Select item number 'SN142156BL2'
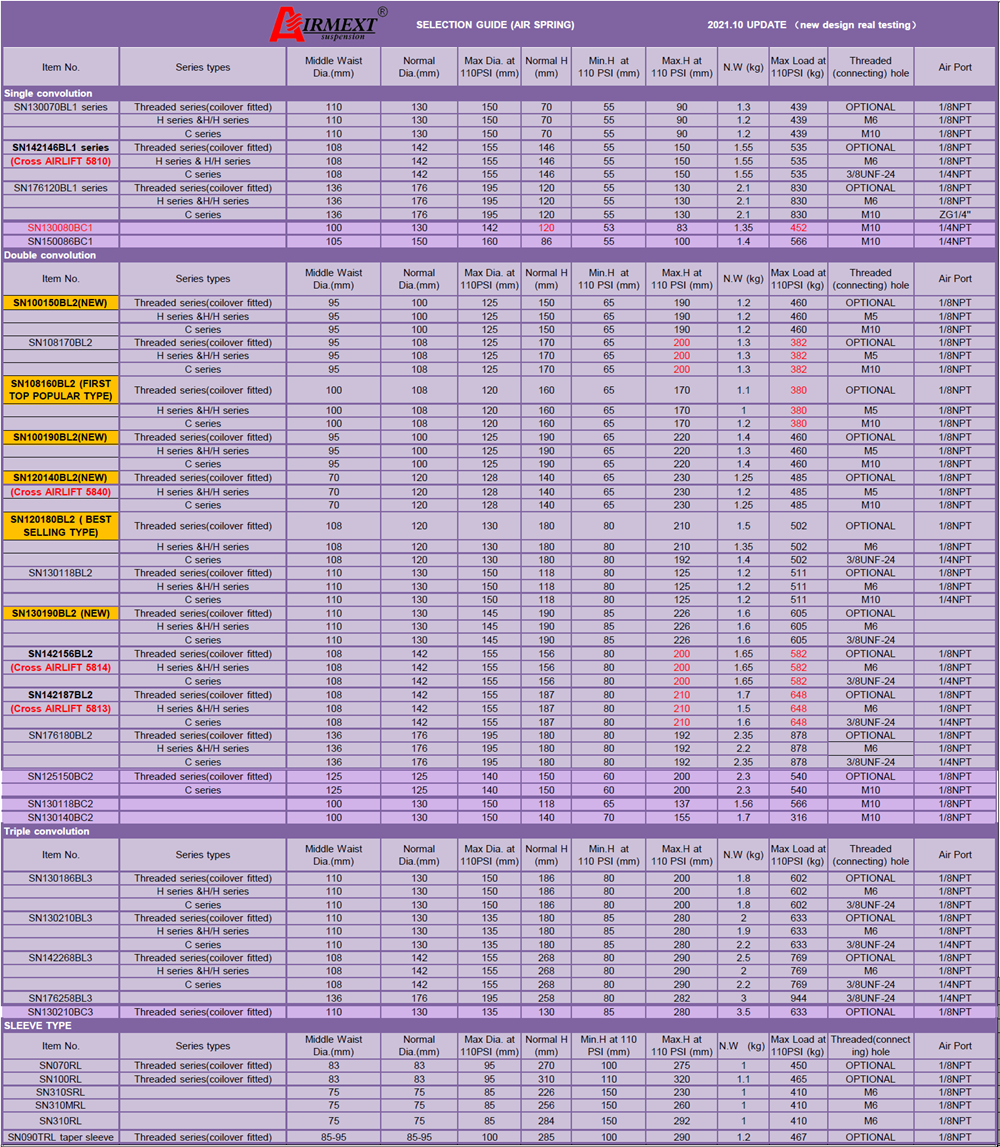Viewport: 1000px width, 1147px height. coord(61,654)
